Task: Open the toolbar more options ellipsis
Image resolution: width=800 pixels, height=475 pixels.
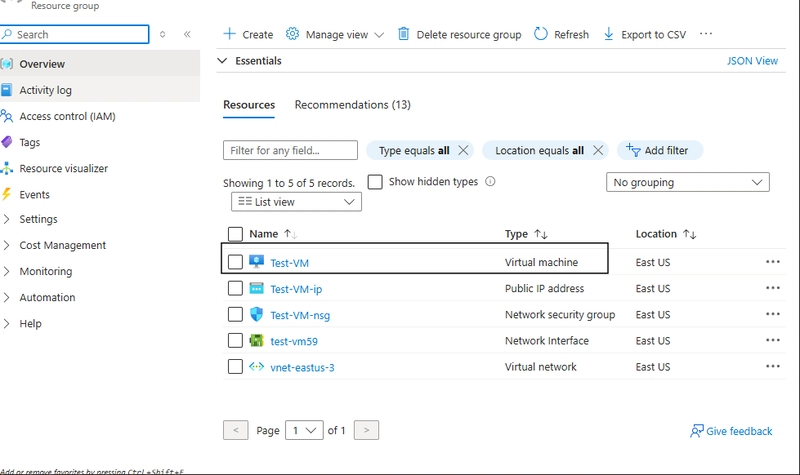Action: (706, 34)
